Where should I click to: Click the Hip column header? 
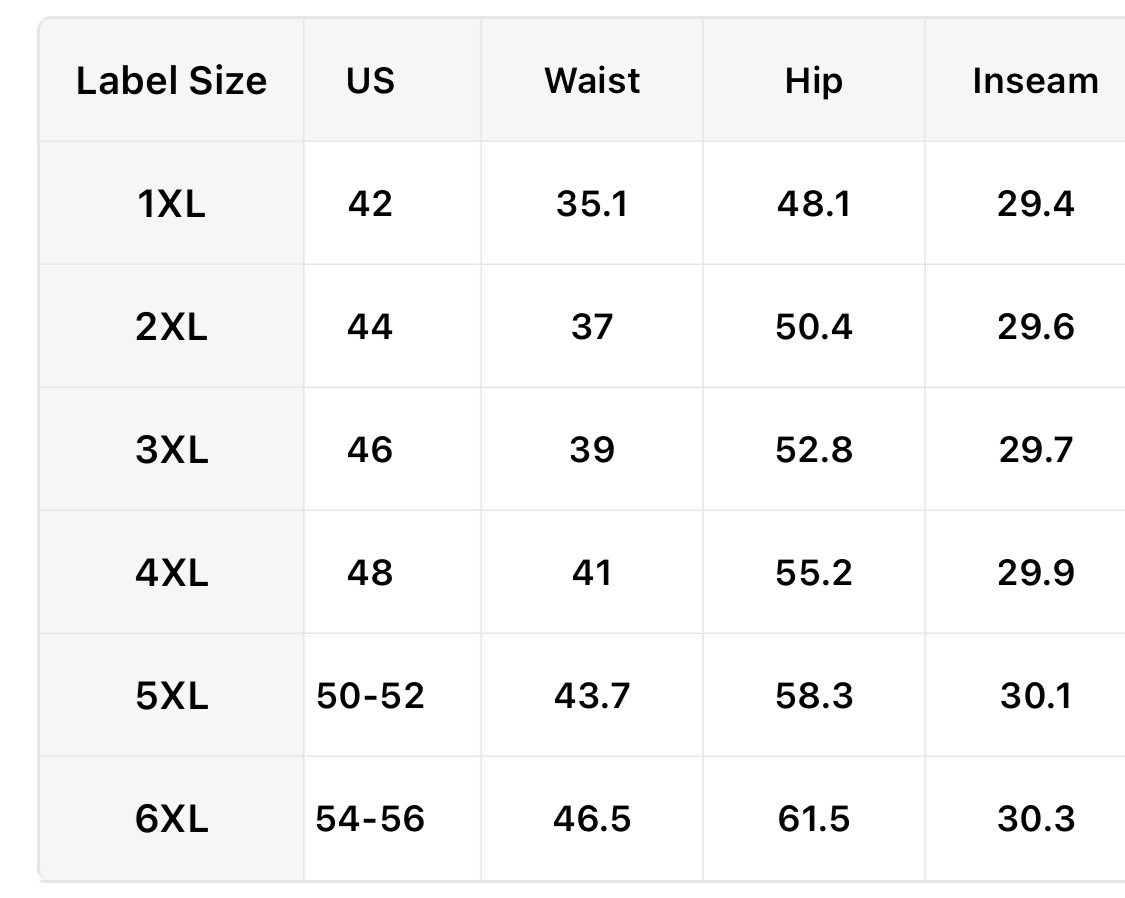pos(814,80)
